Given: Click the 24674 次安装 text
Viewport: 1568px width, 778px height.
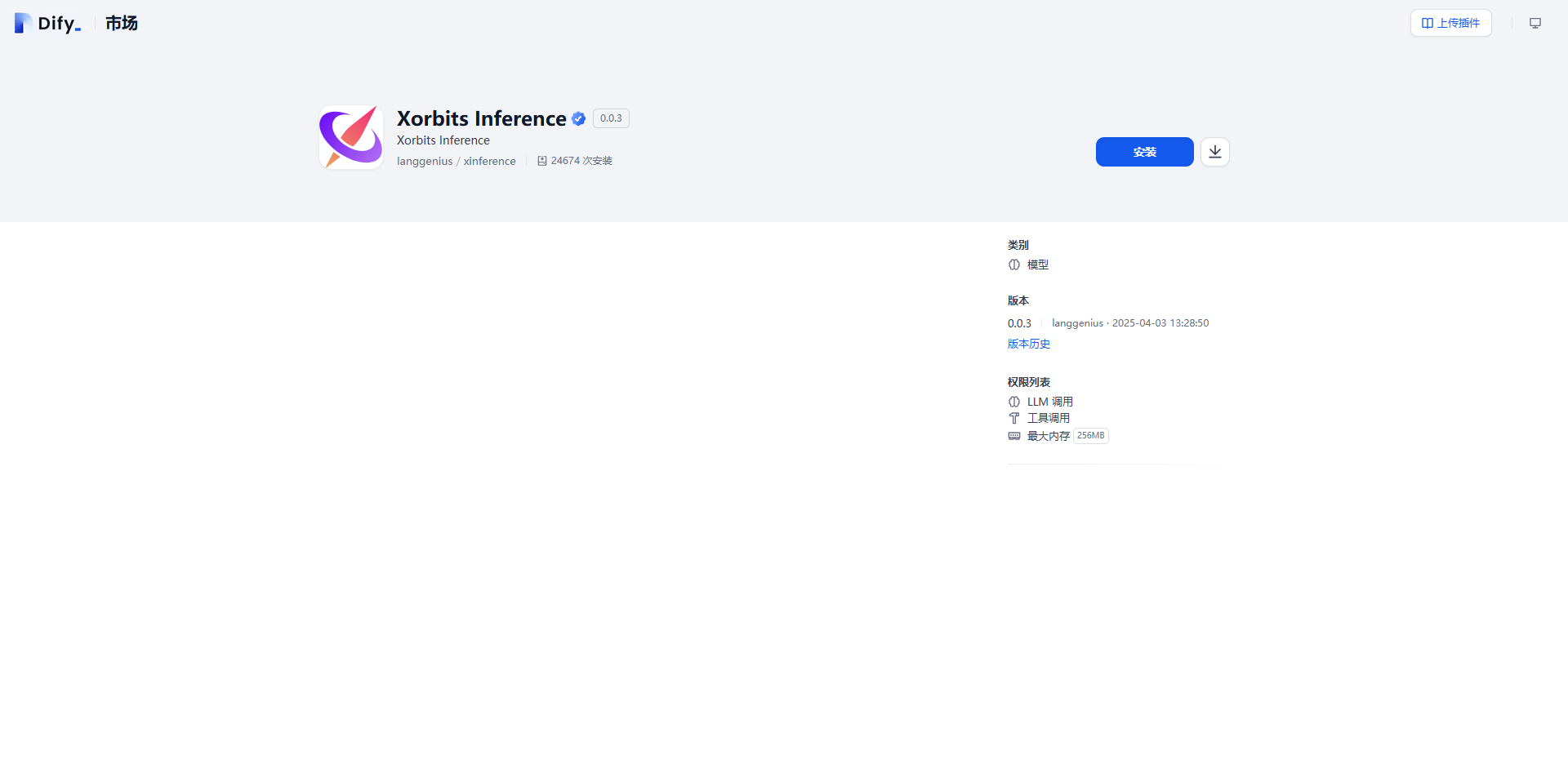Looking at the screenshot, I should point(581,161).
